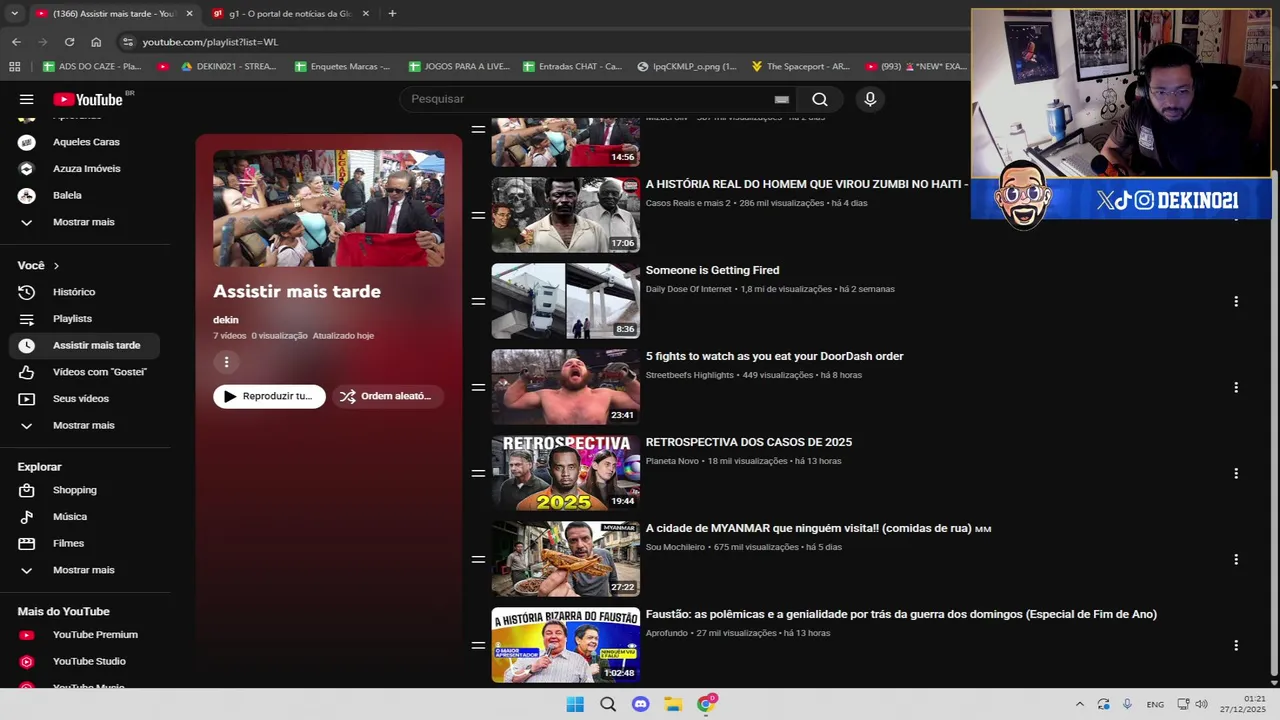Switch to Assistir mais tarde browser tab

[x=113, y=14]
